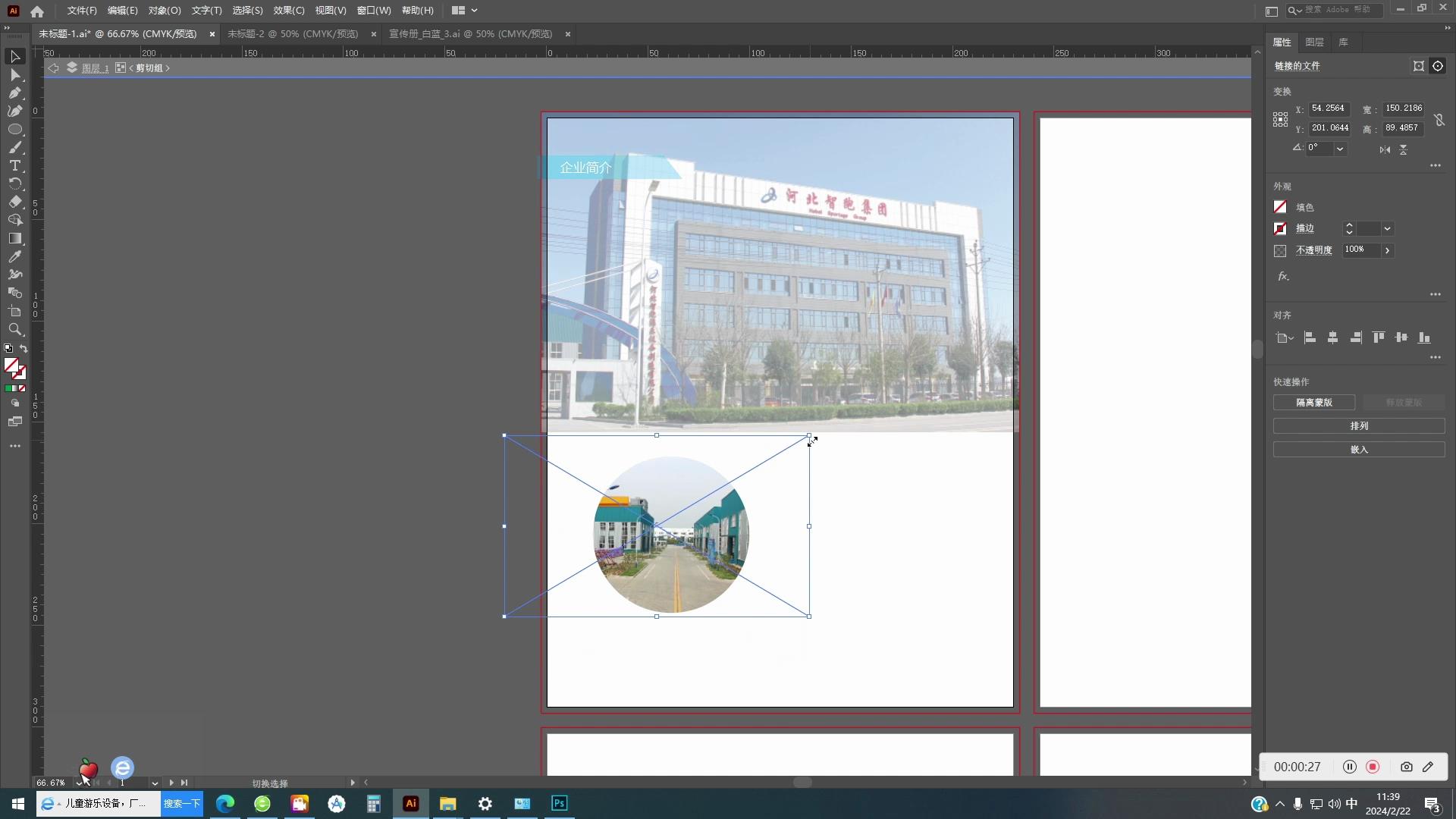Click the reference point locator grid
The image size is (1456, 819).
pyautogui.click(x=1280, y=119)
